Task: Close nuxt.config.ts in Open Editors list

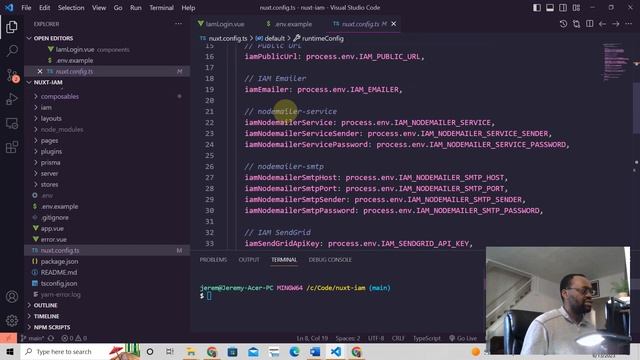Action: [x=40, y=71]
